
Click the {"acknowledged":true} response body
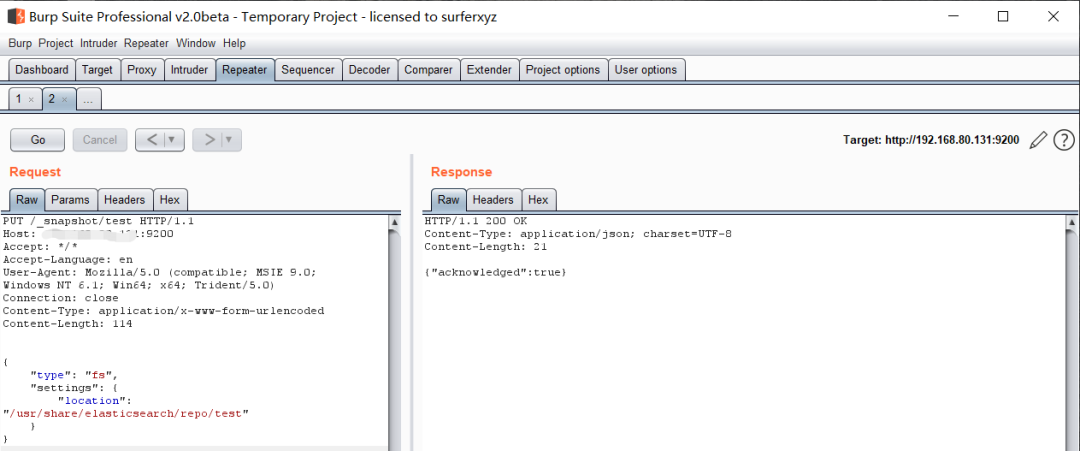click(495, 273)
